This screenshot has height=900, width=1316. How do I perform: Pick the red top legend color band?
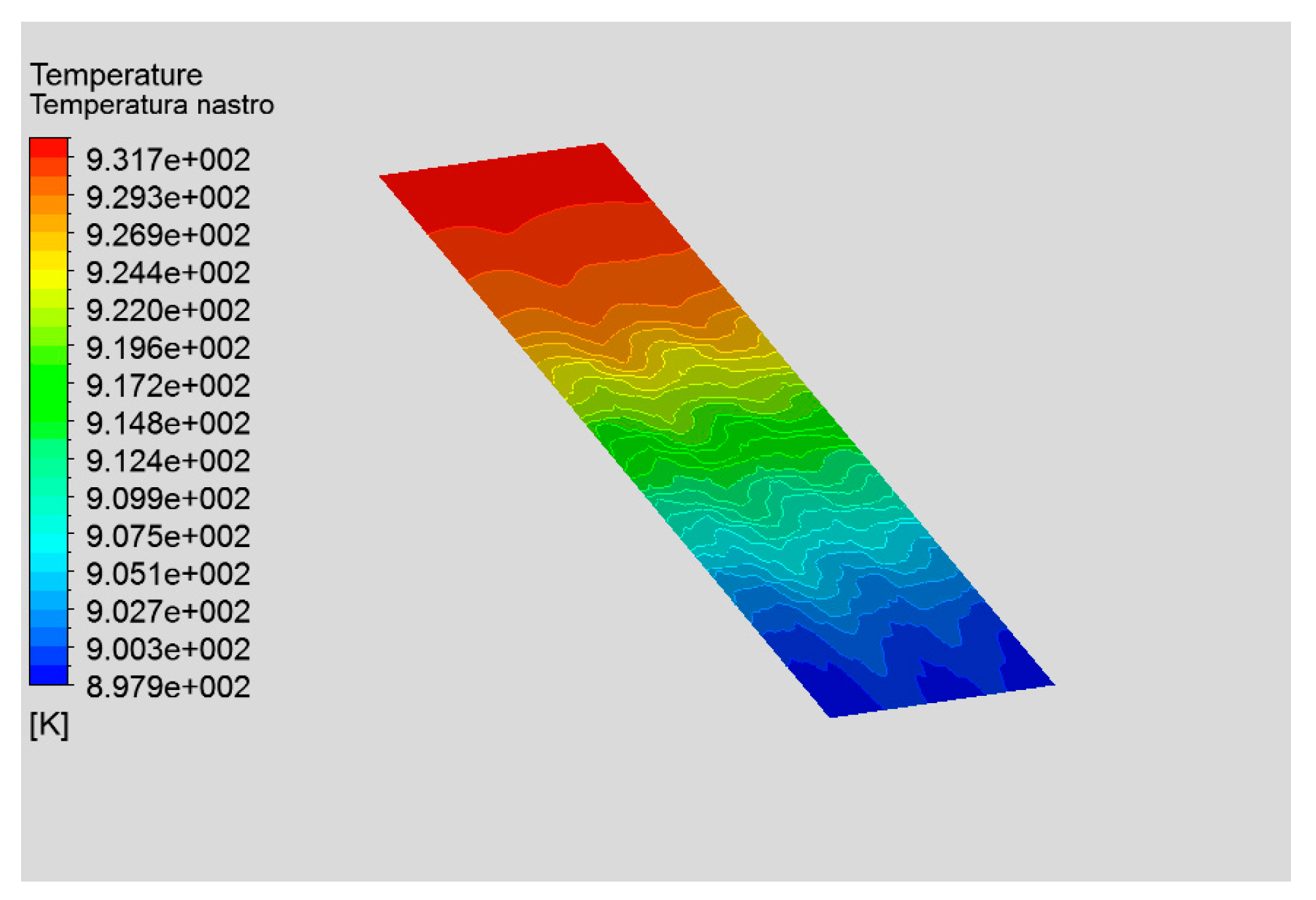pyautogui.click(x=49, y=147)
